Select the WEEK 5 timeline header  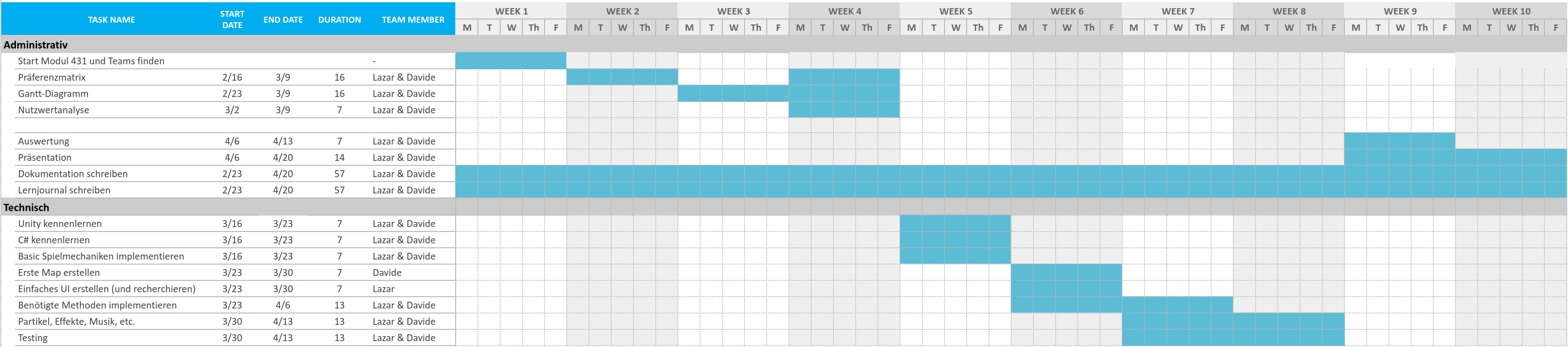coord(955,11)
